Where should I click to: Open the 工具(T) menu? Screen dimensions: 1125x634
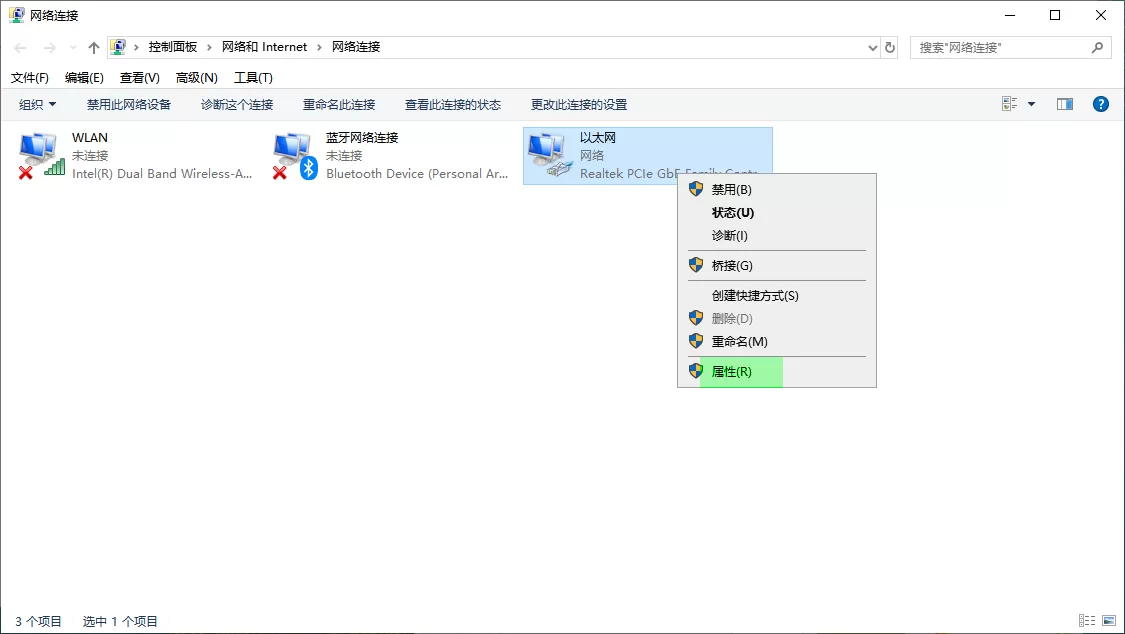[254, 77]
